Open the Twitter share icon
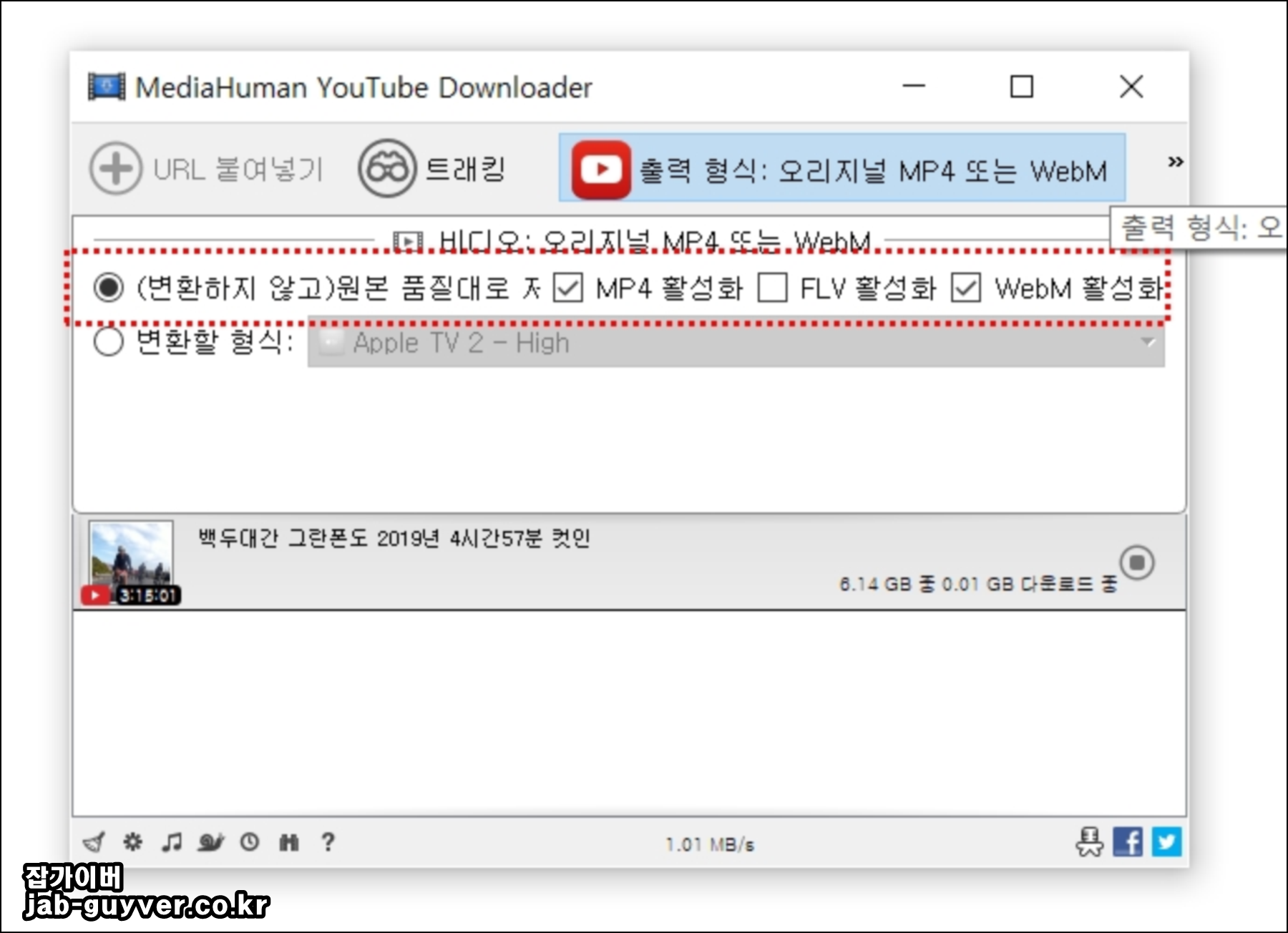 coord(1166,842)
